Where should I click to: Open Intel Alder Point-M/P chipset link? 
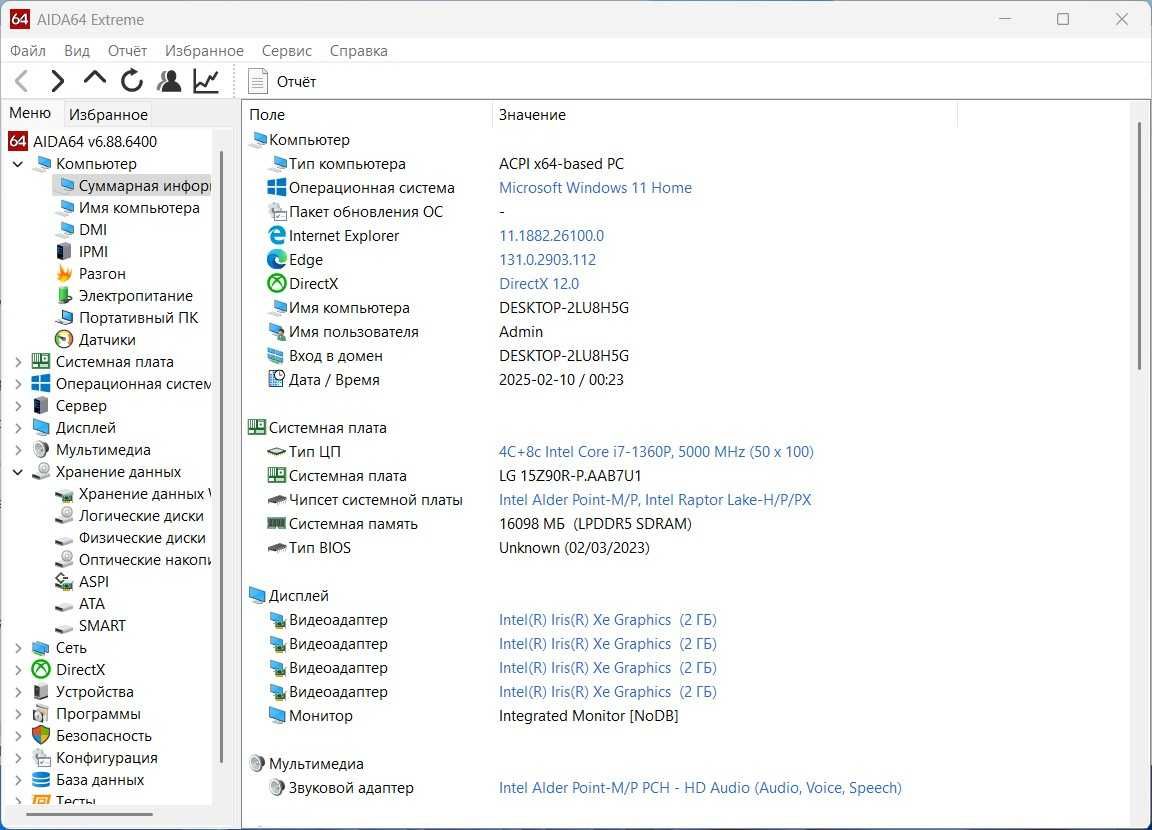(x=655, y=500)
